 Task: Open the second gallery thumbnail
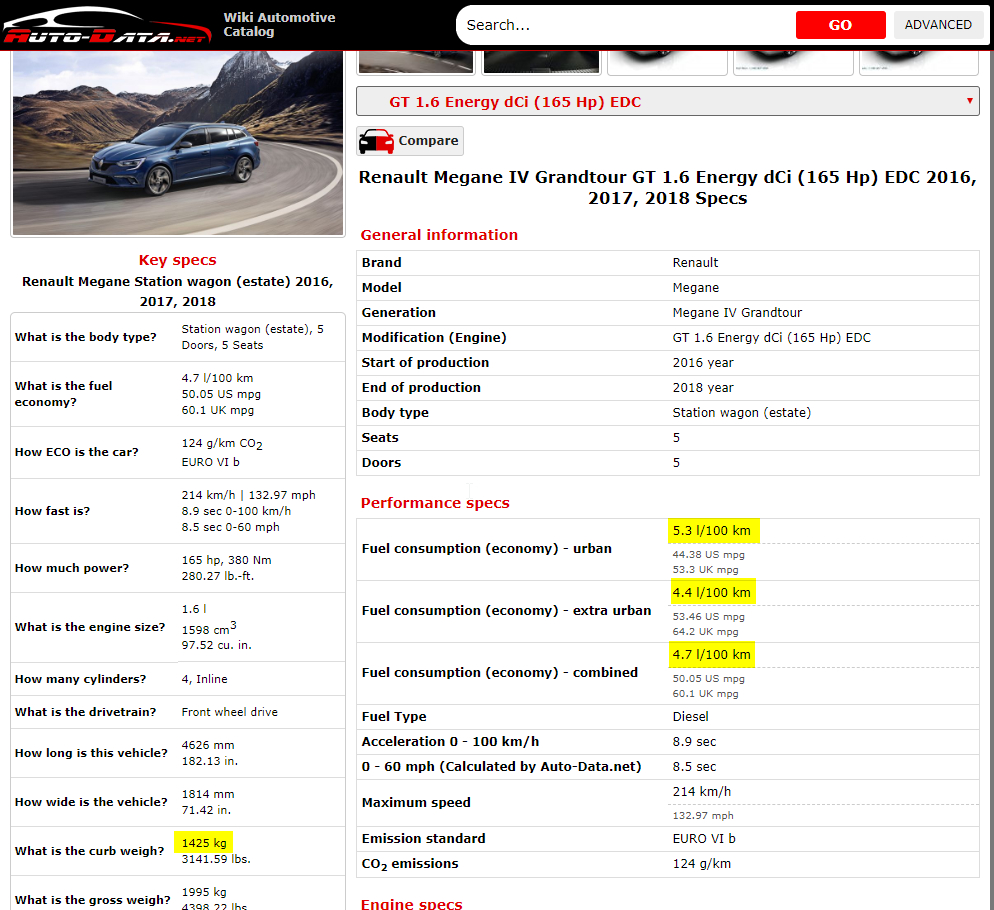(541, 62)
